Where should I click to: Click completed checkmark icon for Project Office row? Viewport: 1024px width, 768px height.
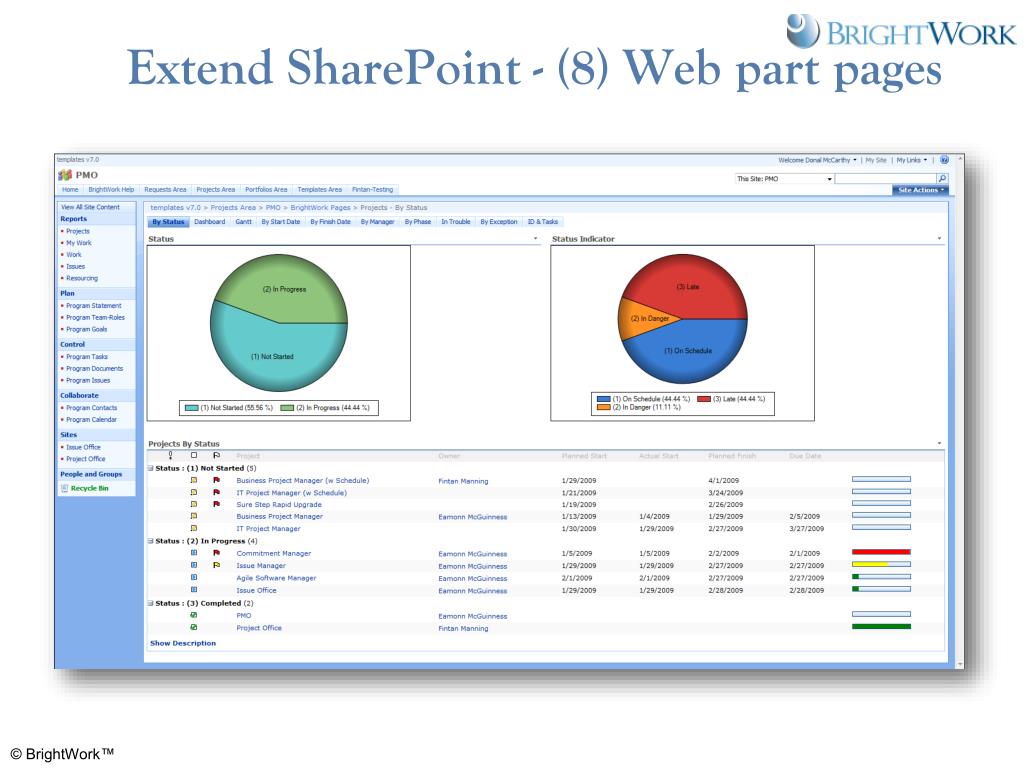pos(194,628)
